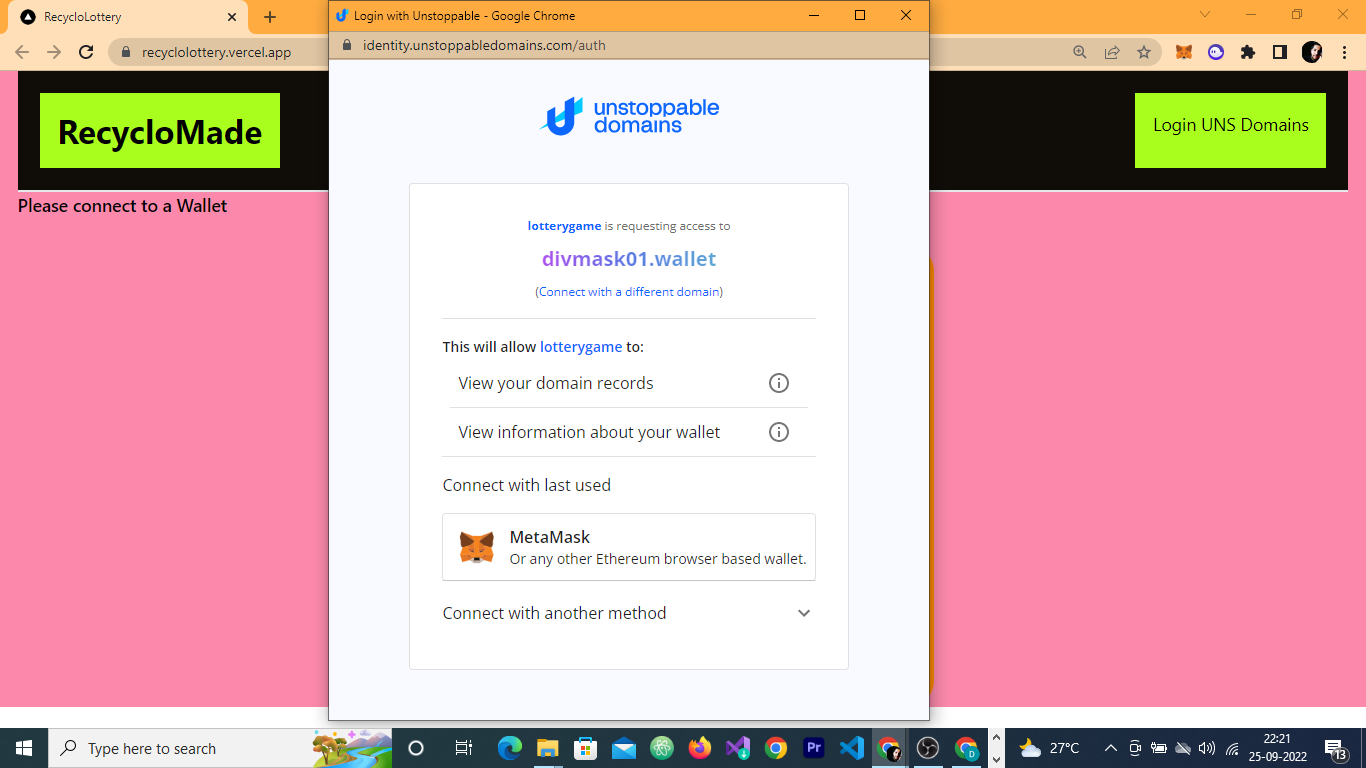Open VS Code from taskbar
The image size is (1366, 768).
pos(852,748)
